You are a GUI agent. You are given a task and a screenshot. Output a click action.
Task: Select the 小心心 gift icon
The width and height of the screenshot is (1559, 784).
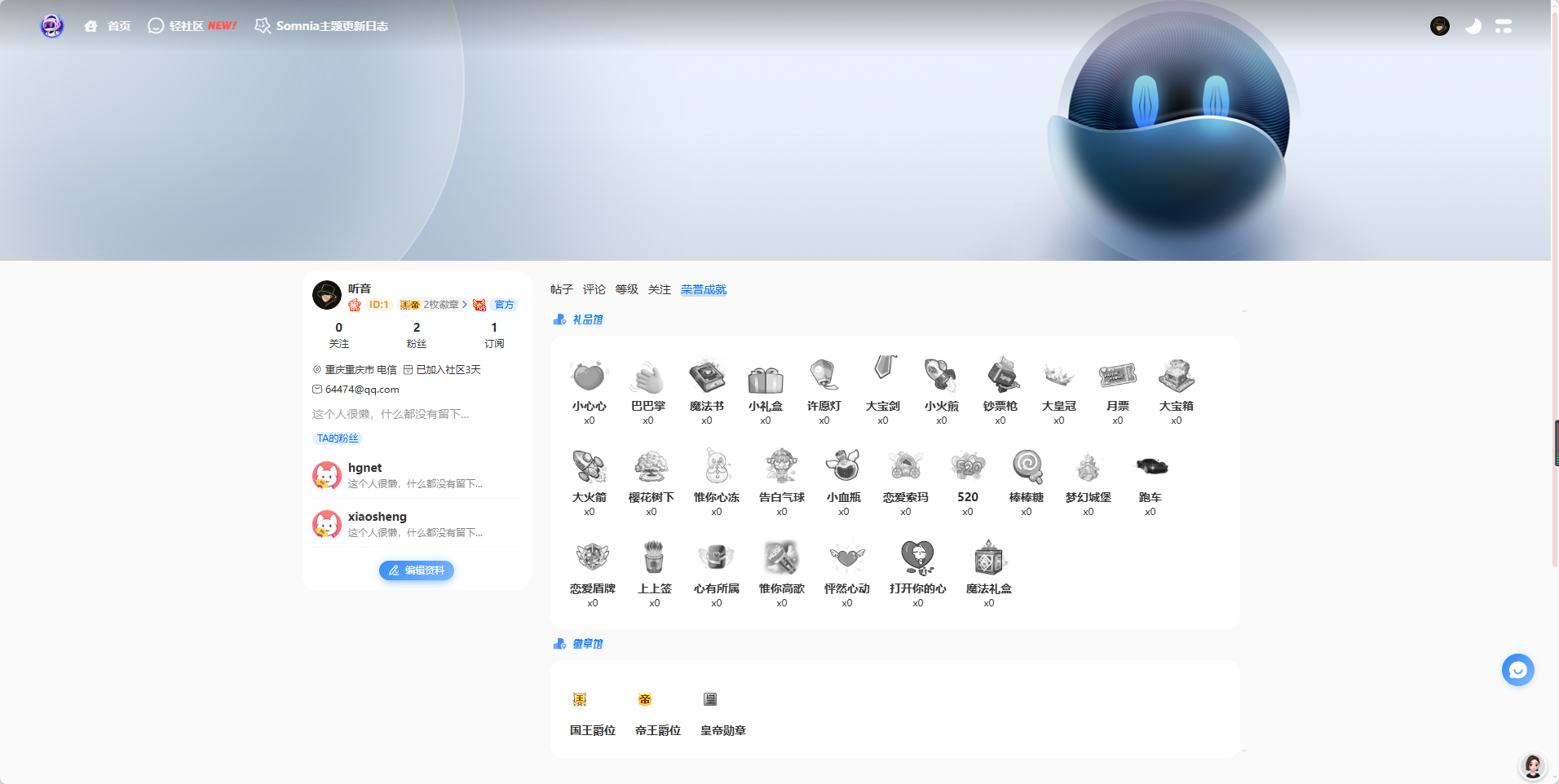pyautogui.click(x=589, y=376)
